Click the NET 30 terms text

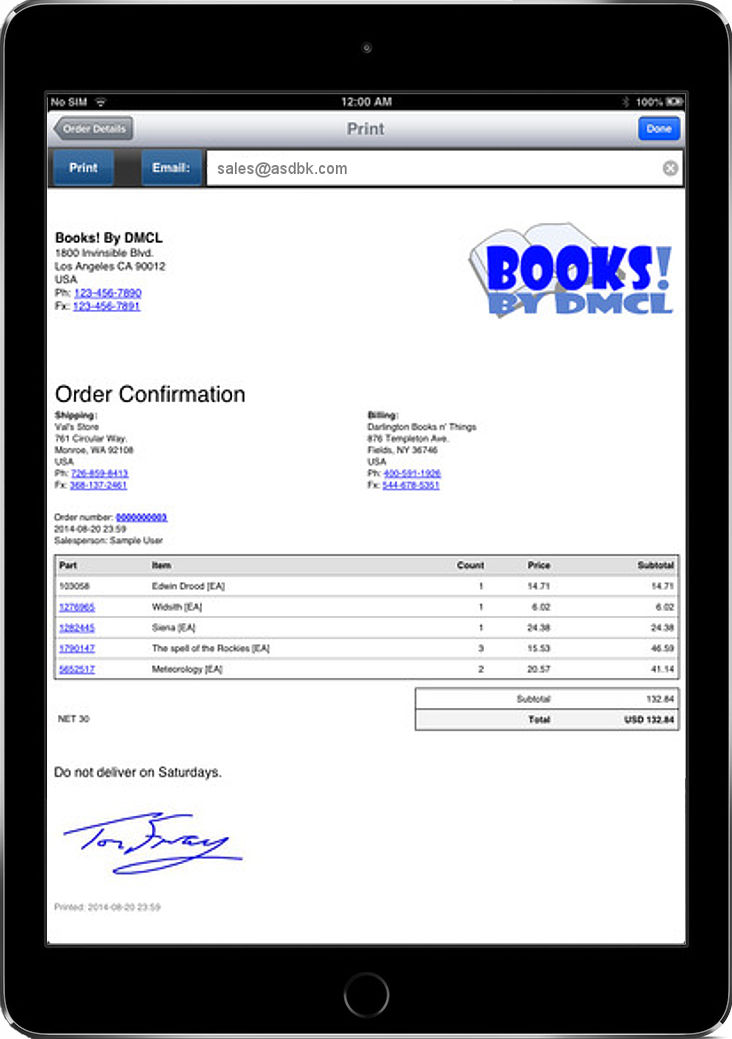pyautogui.click(x=74, y=718)
